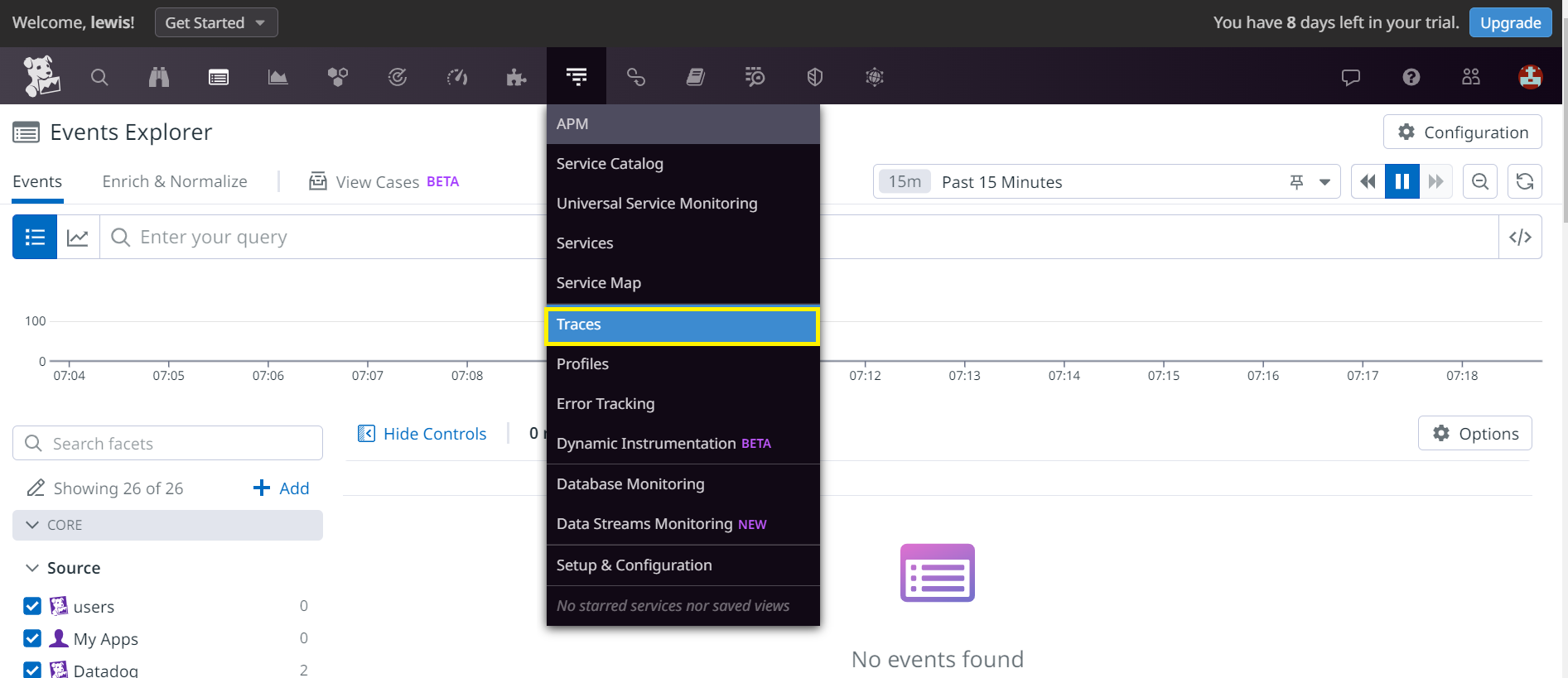Image resolution: width=1568 pixels, height=678 pixels.
Task: Open the Notebooks icon
Action: 696,77
